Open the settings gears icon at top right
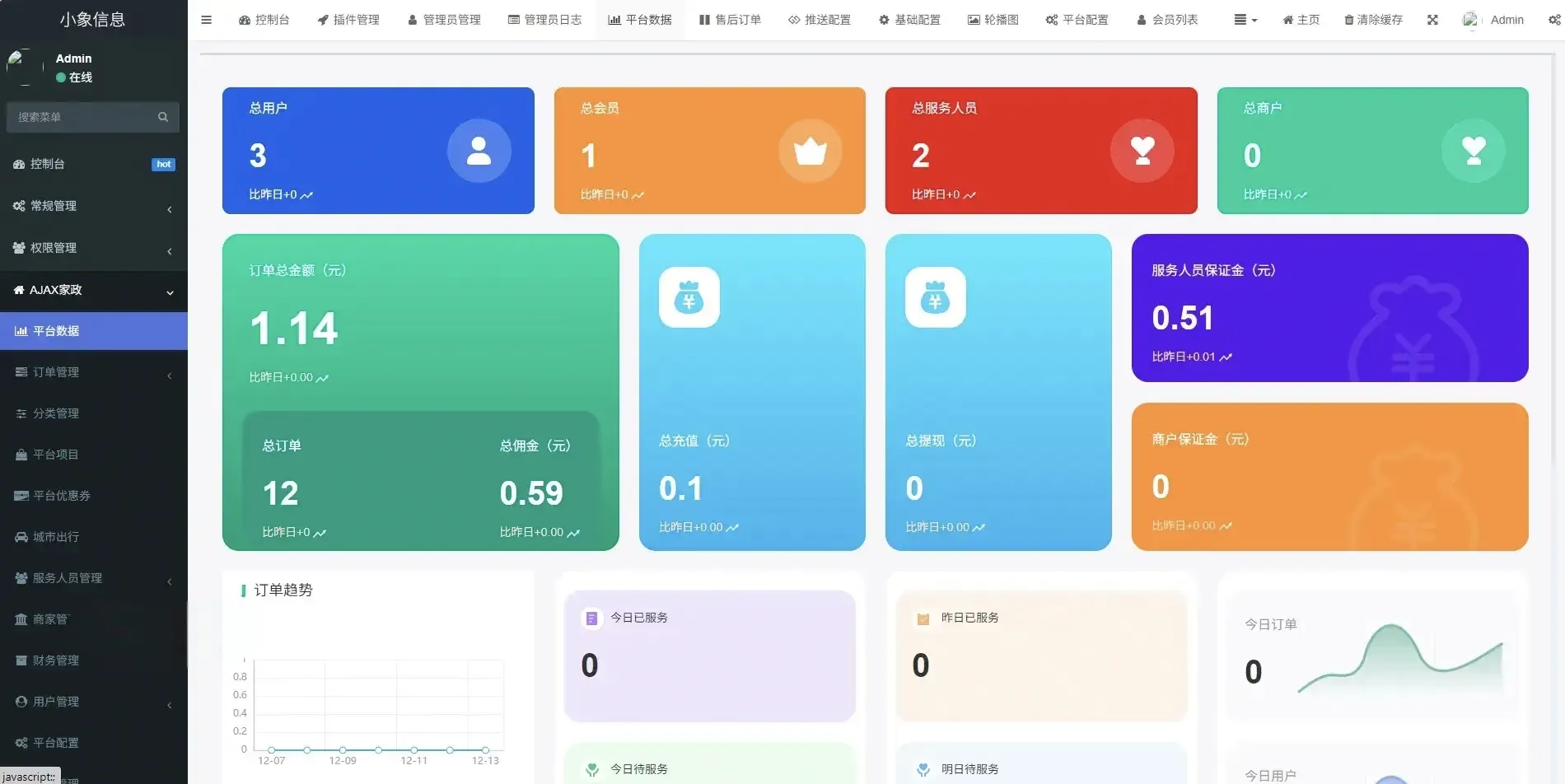Image resolution: width=1565 pixels, height=784 pixels. pyautogui.click(x=1553, y=20)
